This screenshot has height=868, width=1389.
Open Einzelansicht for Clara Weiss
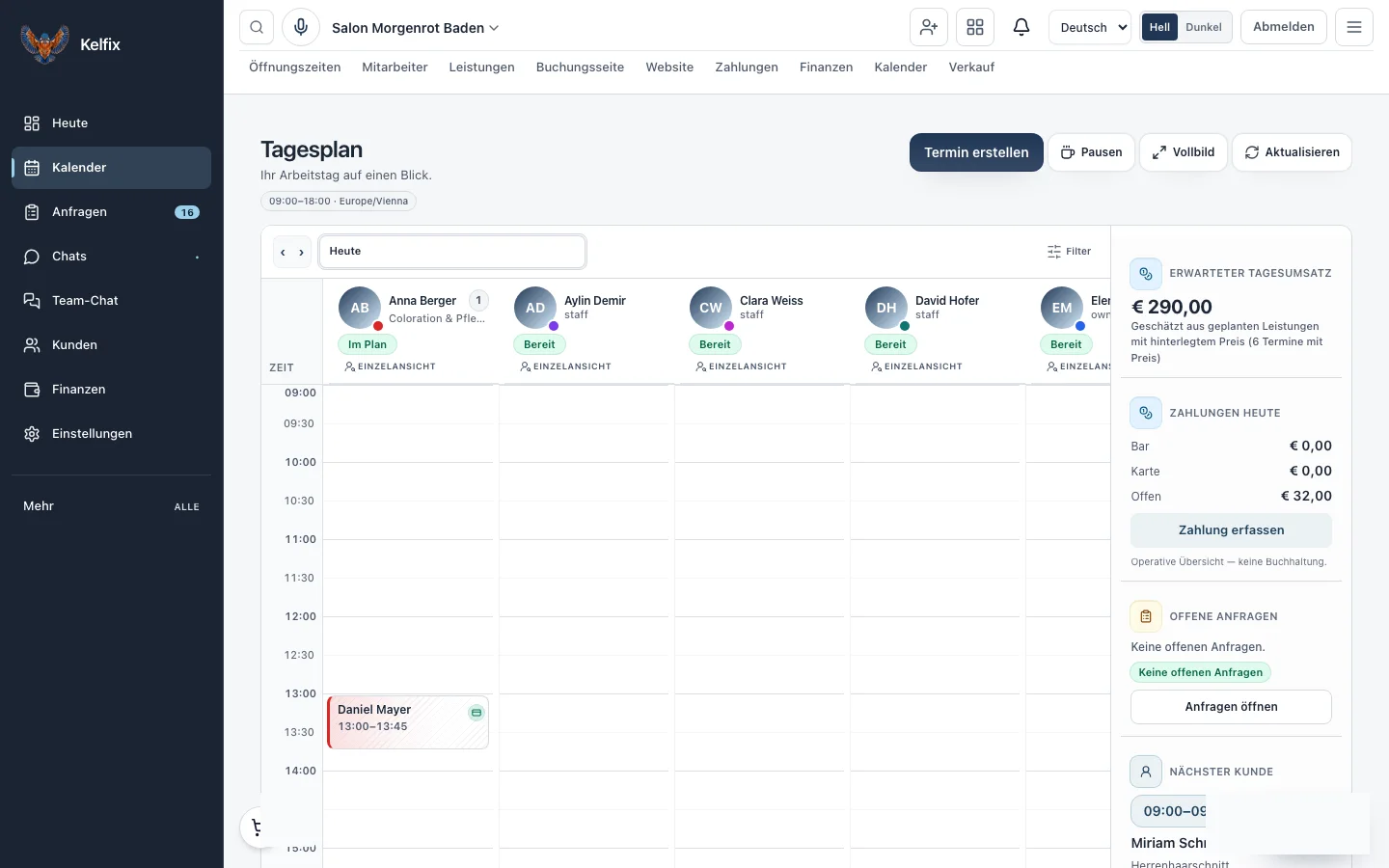741,366
